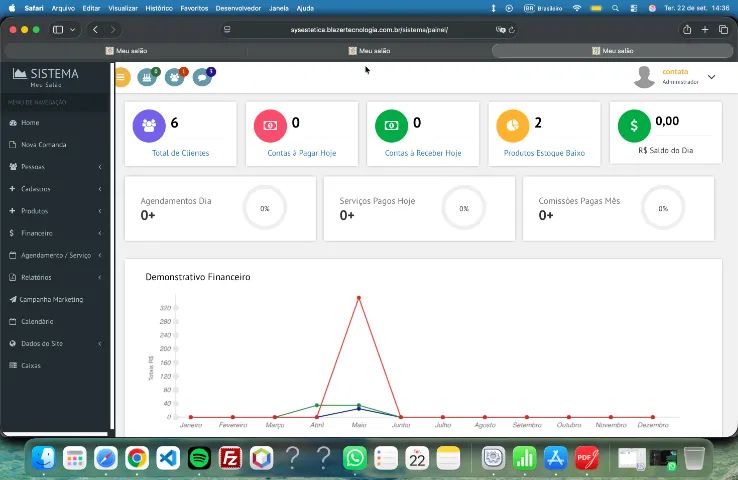Screen dimensions: 738x480
Task: Click the green dollar Saldo do Dia icon
Action: pos(634,126)
